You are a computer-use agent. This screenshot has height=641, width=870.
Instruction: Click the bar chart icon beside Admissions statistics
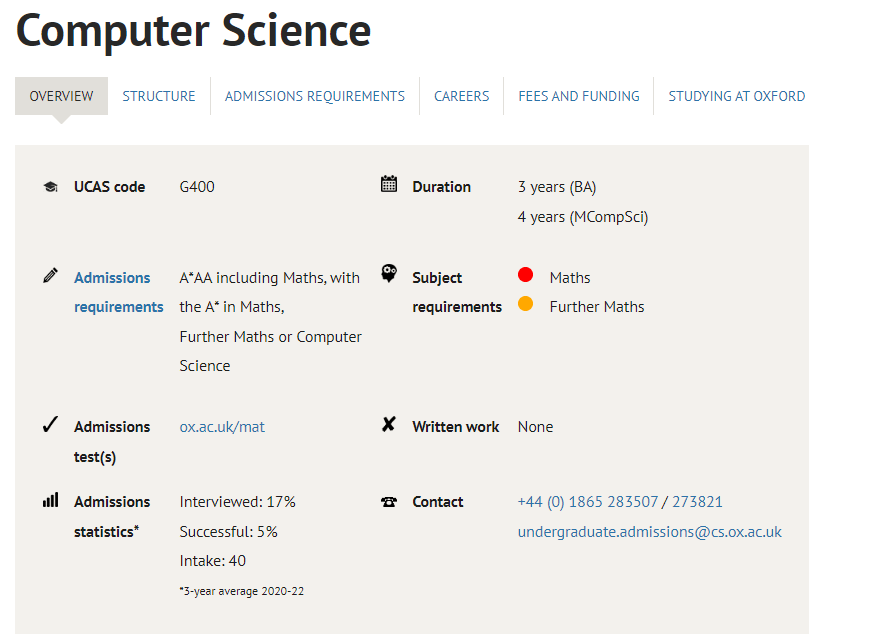click(x=51, y=500)
